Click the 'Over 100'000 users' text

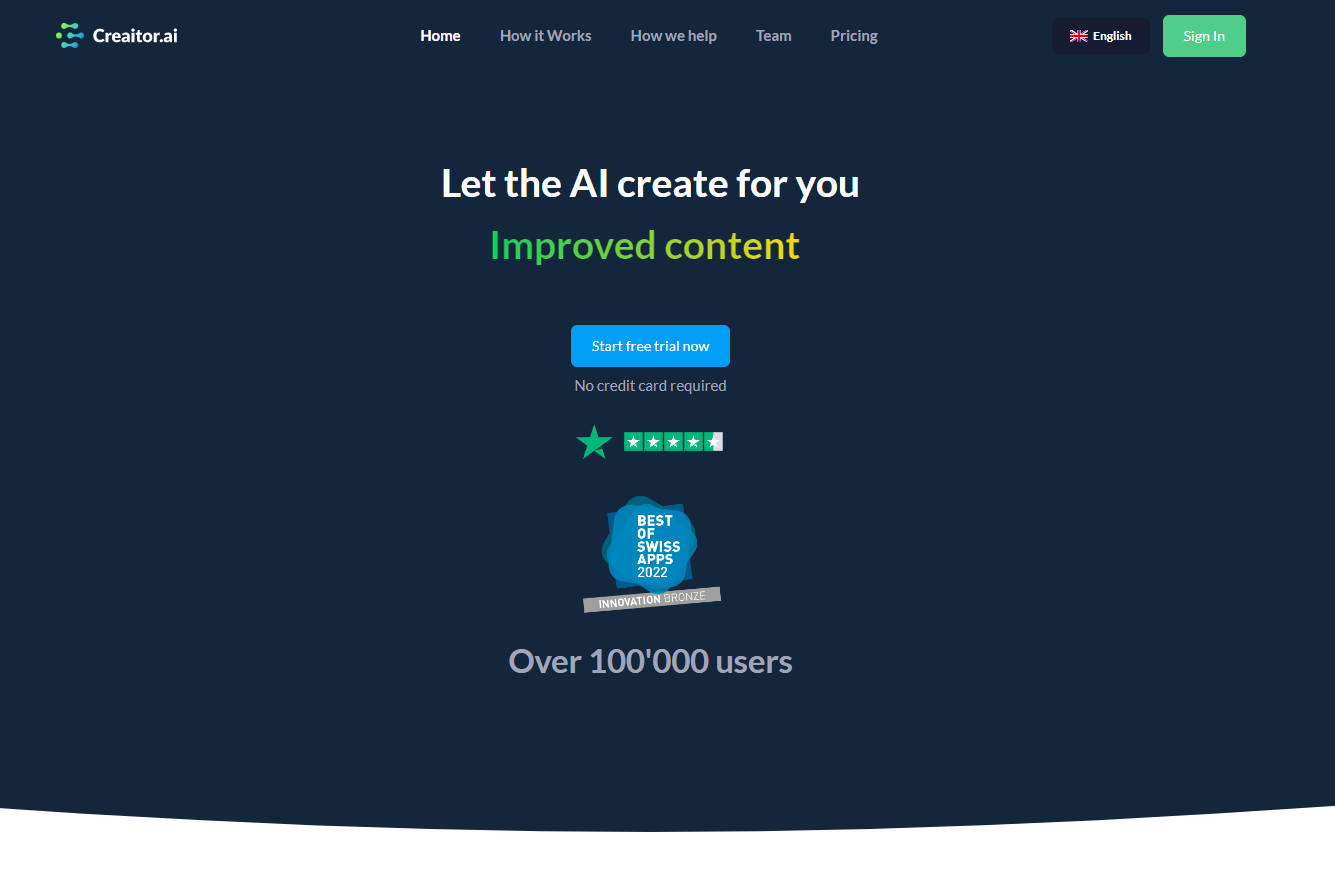[650, 661]
